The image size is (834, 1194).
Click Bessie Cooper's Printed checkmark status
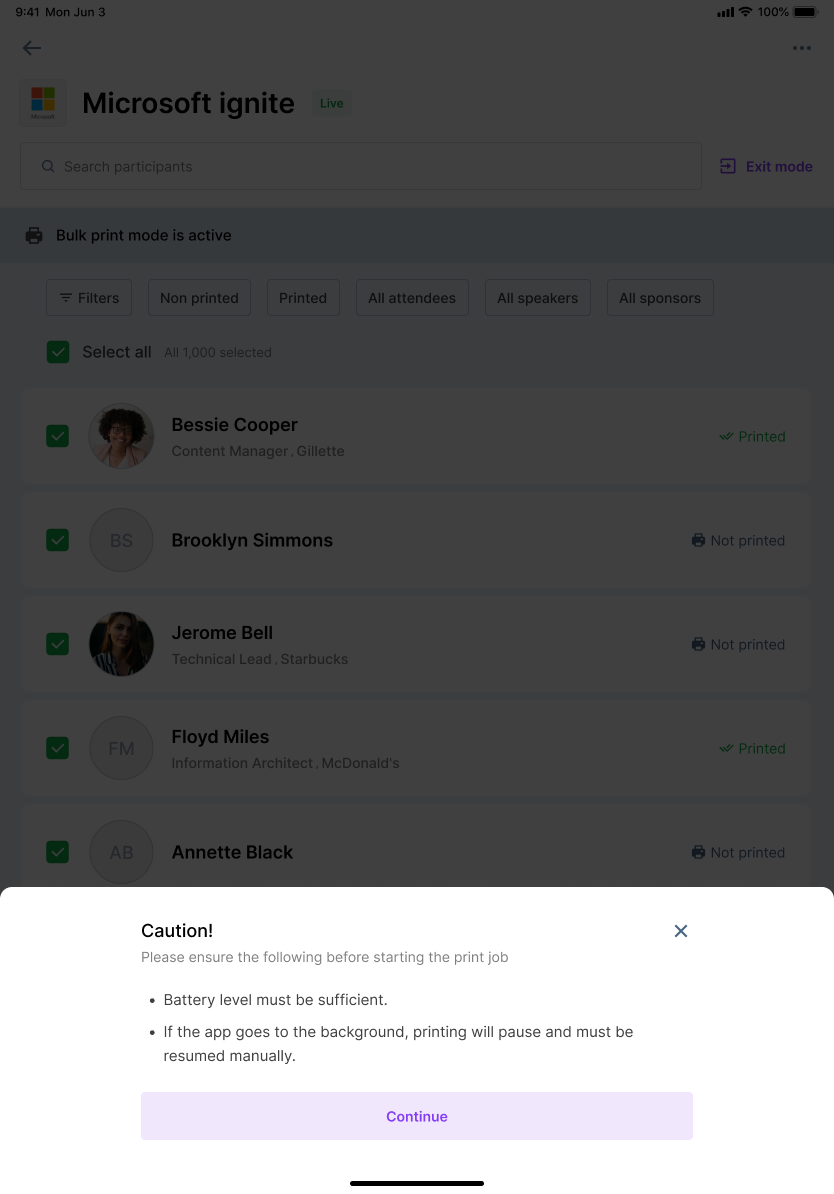tap(752, 436)
